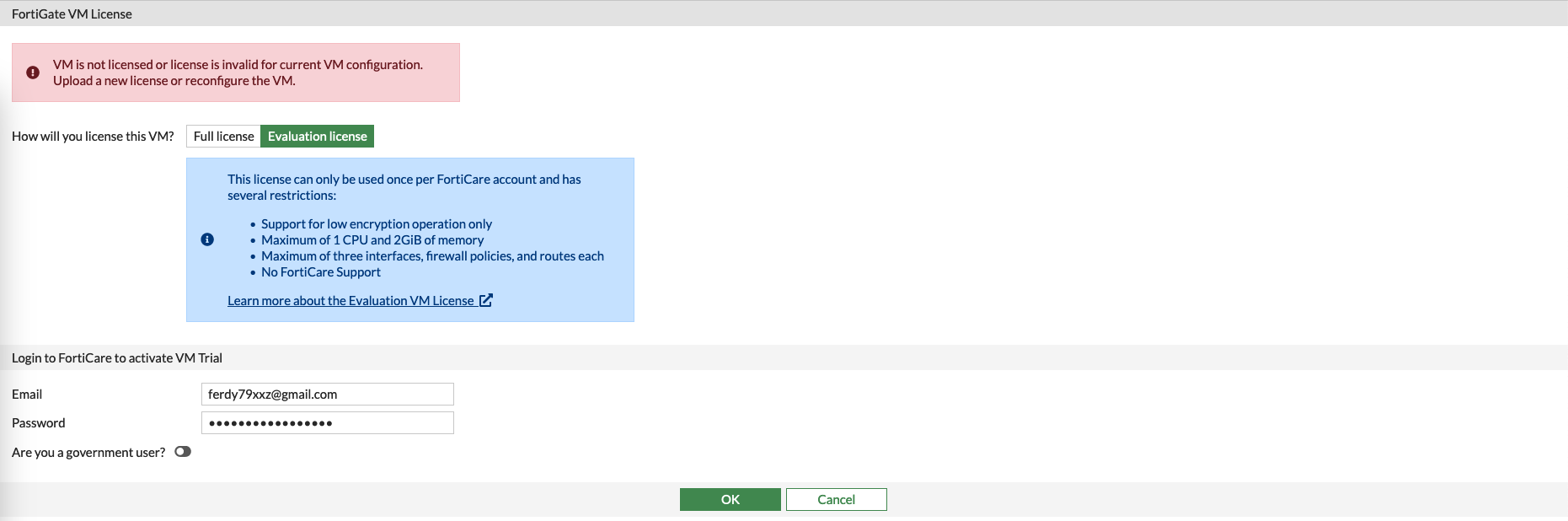Open Learn more about the Evaluation VM License
The height and width of the screenshot is (521, 1568).
(351, 301)
